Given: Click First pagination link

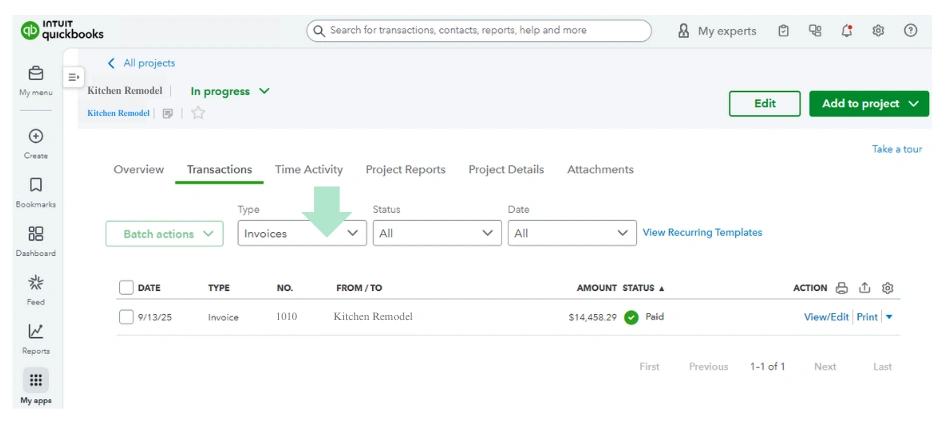Looking at the screenshot, I should click(650, 366).
